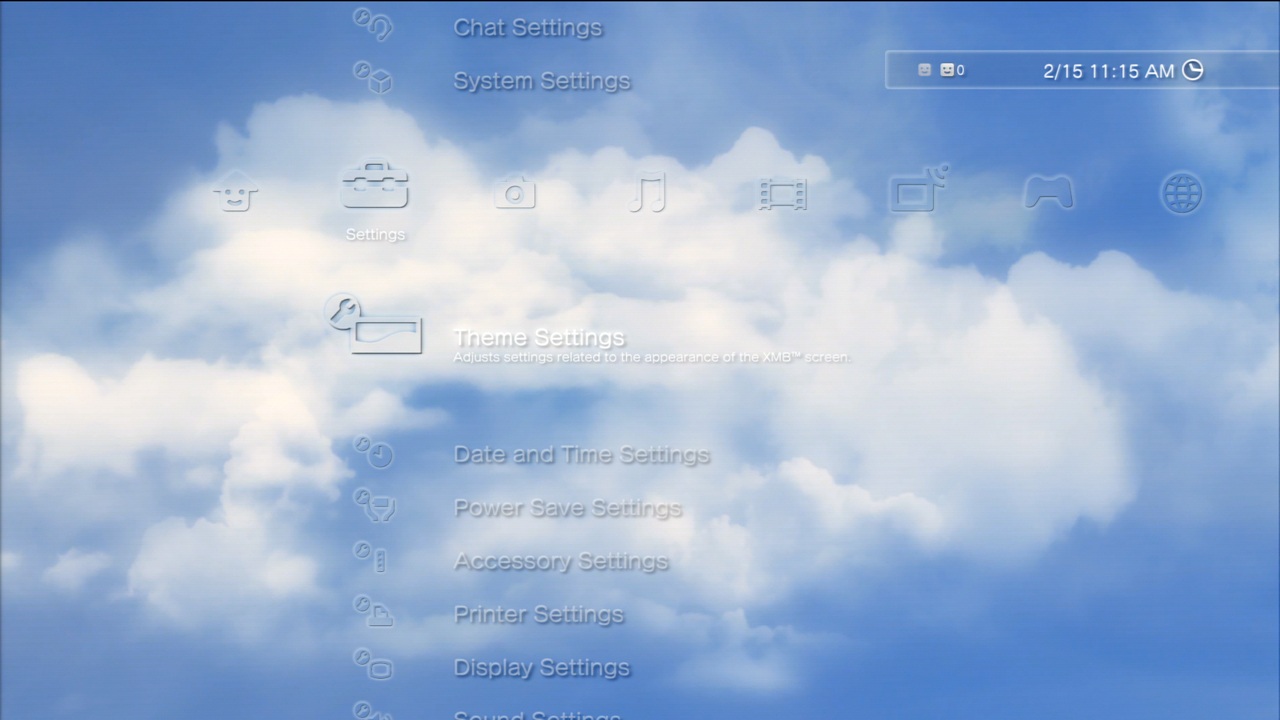Open Display Settings entry
Image resolution: width=1280 pixels, height=720 pixels.
click(542, 667)
